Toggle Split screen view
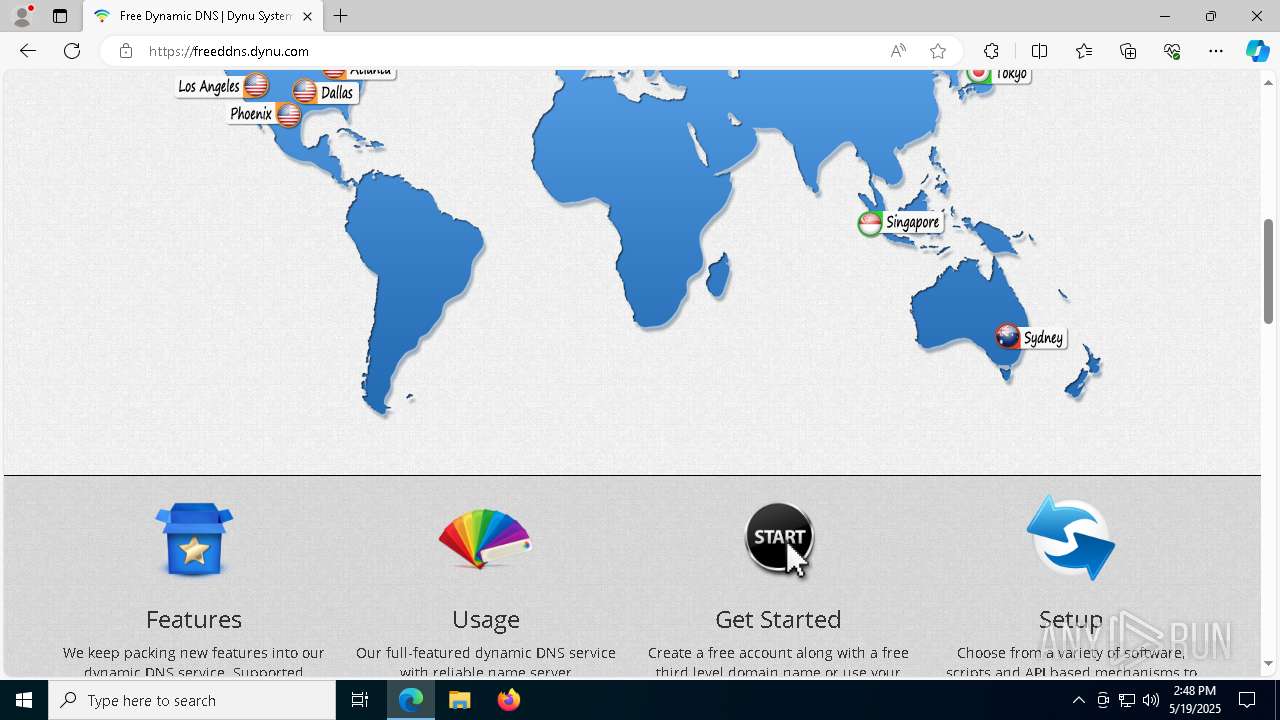Image resolution: width=1280 pixels, height=720 pixels. click(x=1039, y=51)
